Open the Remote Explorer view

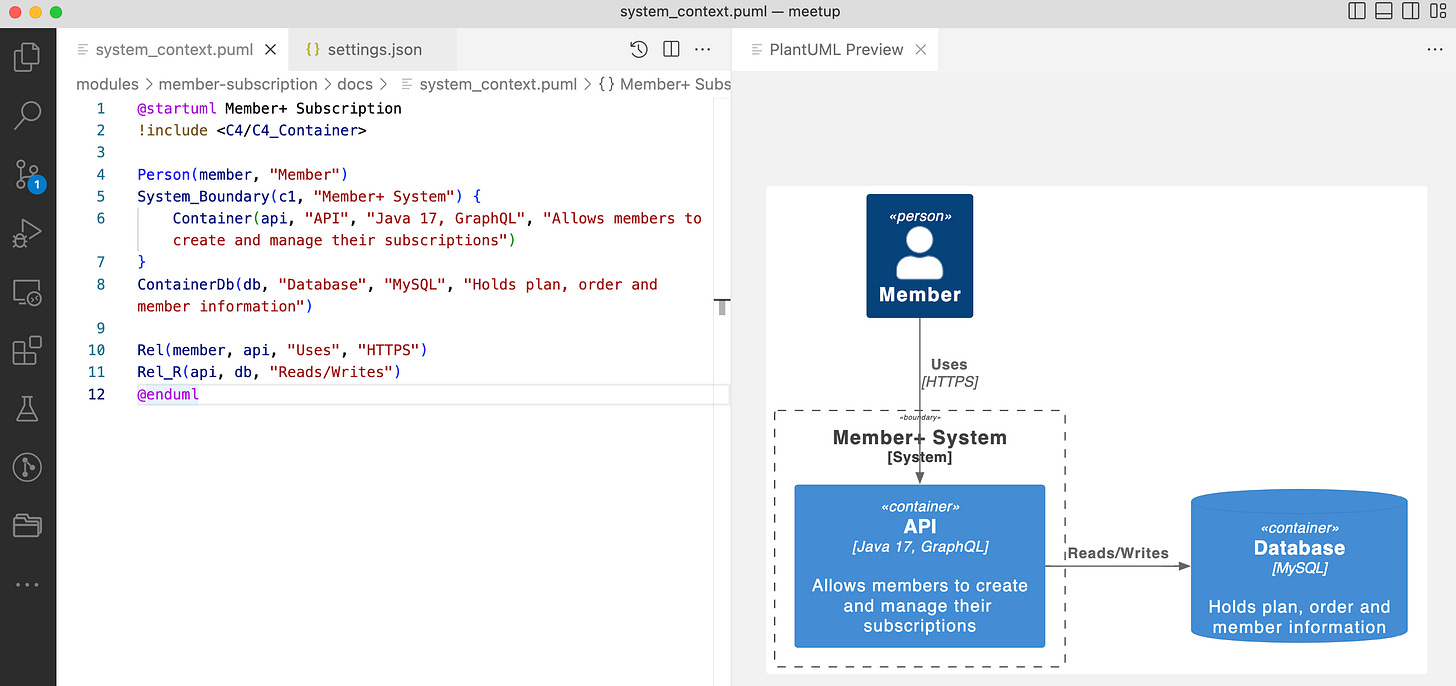point(27,293)
